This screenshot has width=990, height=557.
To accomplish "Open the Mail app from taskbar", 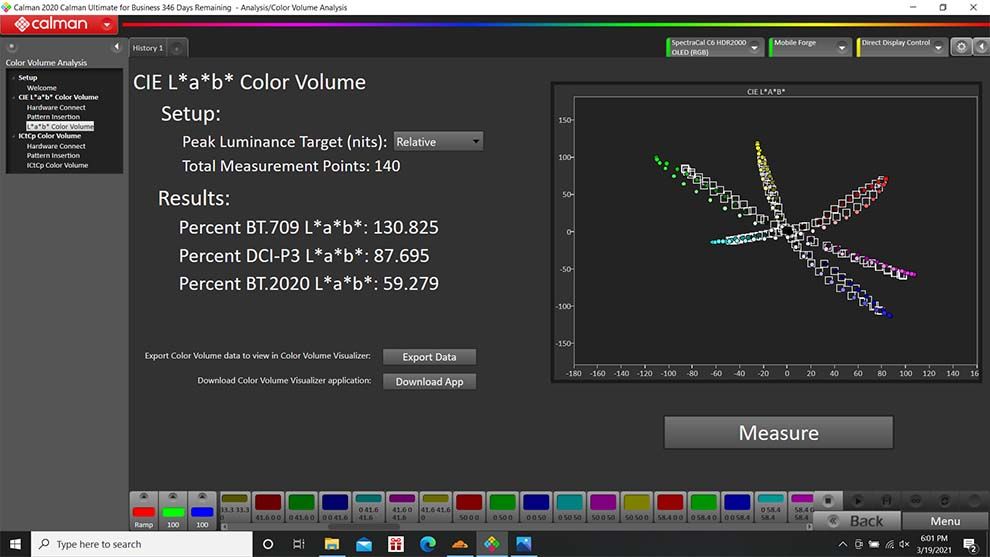I will coord(364,544).
